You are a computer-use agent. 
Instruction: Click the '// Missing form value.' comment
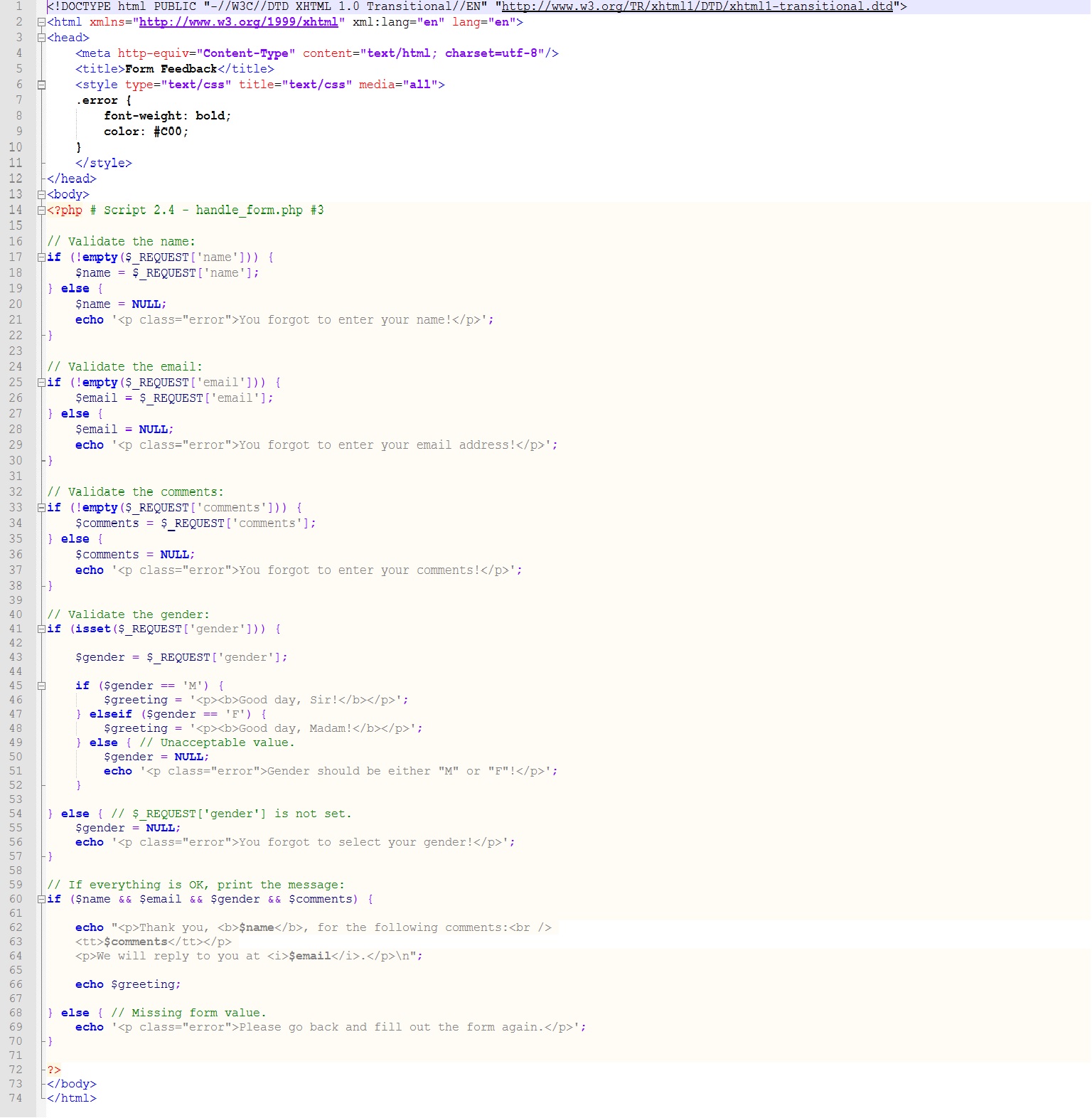tap(189, 1013)
